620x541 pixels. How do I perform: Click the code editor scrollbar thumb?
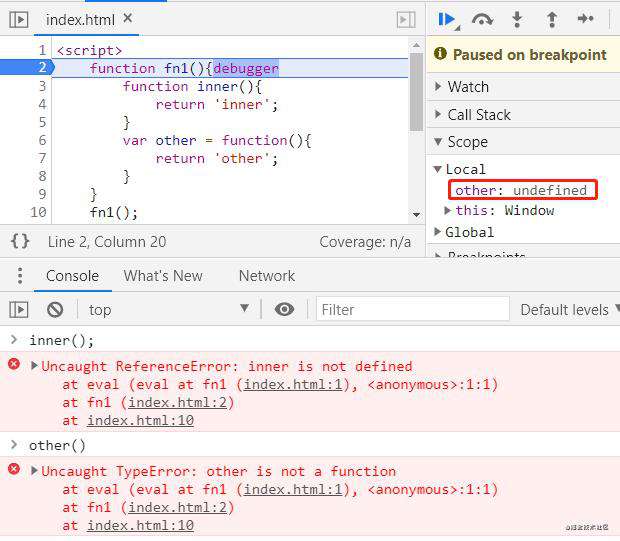[x=416, y=92]
